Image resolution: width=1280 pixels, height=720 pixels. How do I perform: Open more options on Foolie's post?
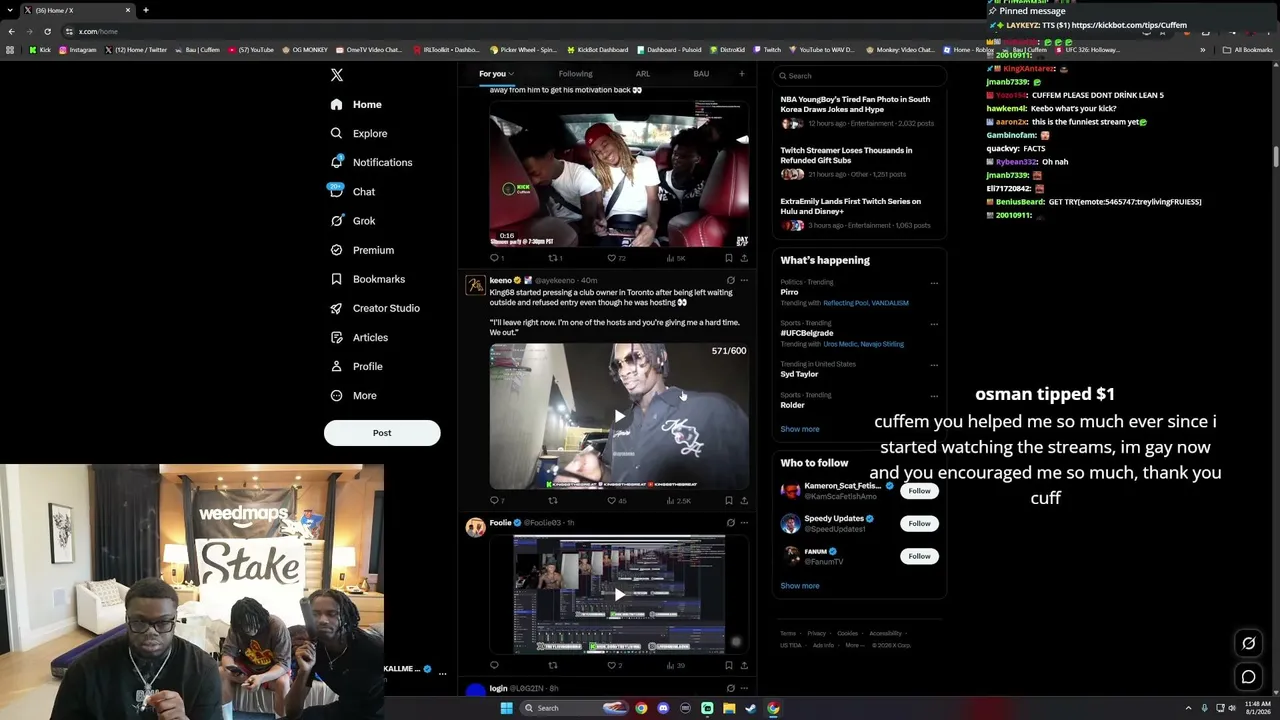click(744, 522)
